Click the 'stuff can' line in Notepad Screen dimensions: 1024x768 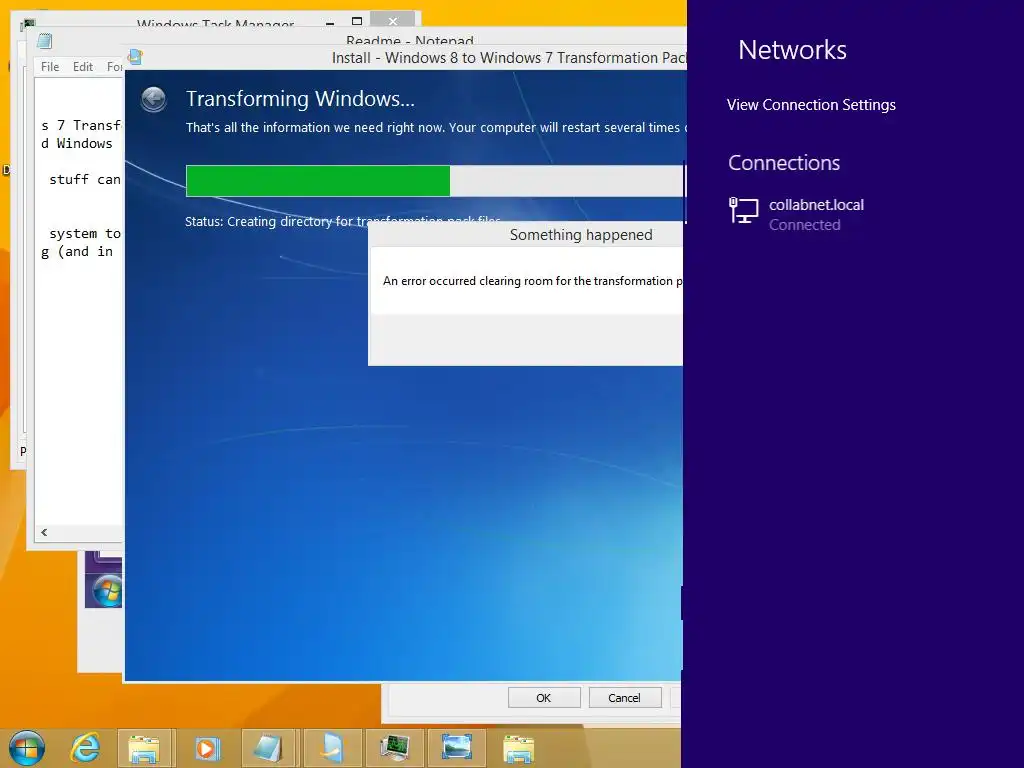(84, 179)
